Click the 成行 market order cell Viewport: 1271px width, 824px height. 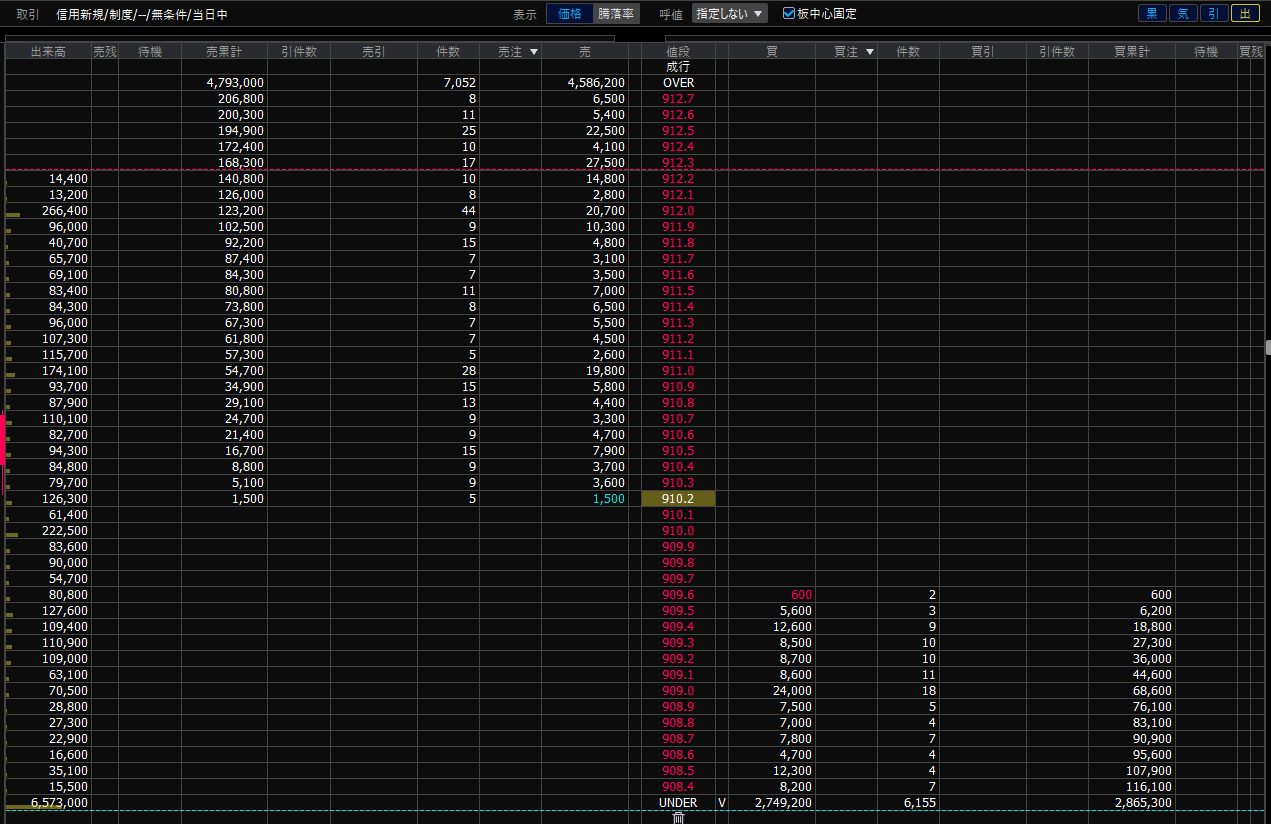(678, 67)
